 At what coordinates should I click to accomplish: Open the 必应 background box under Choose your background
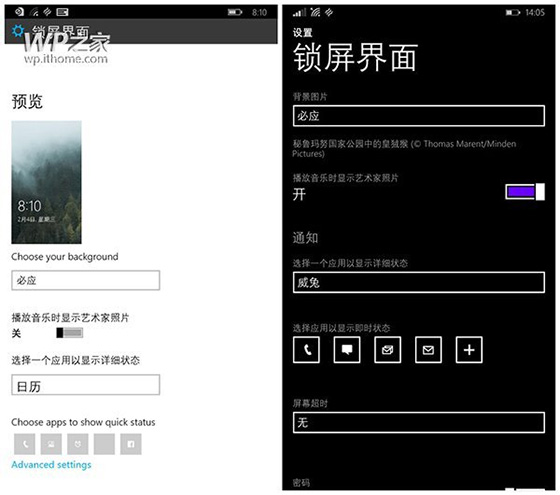pos(85,280)
